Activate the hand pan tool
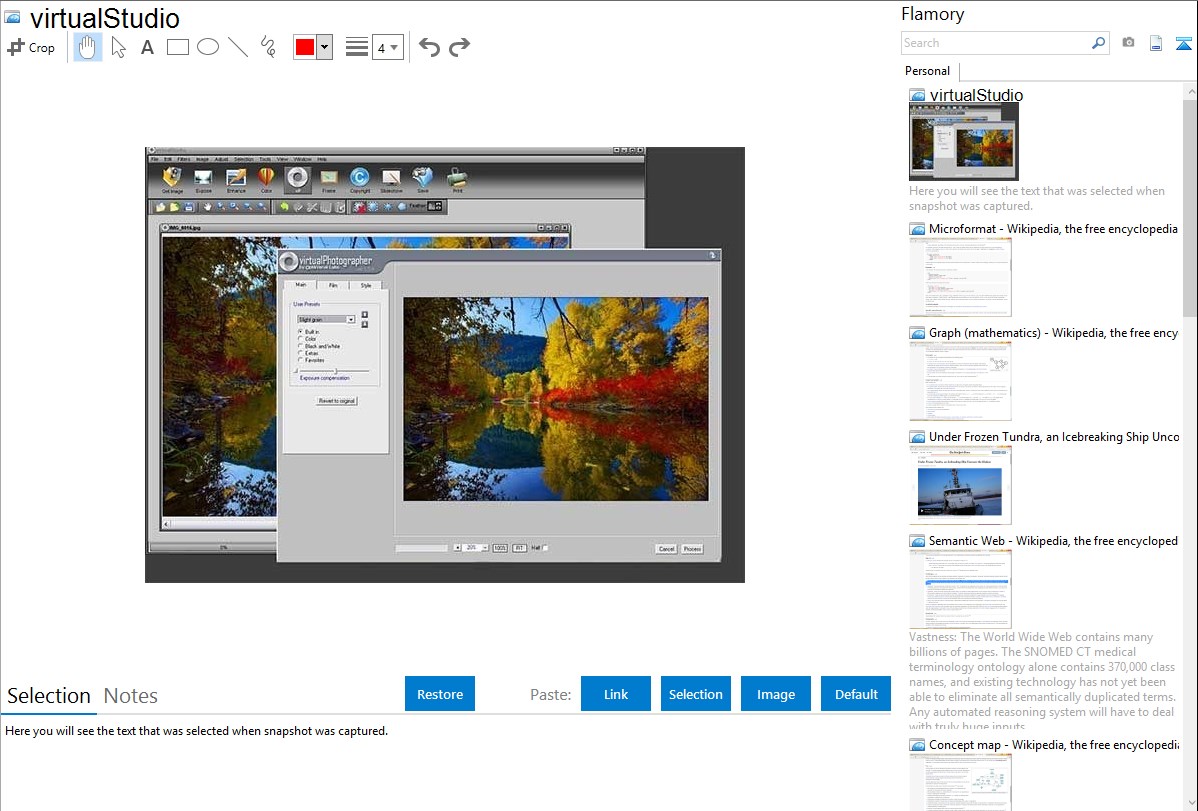Image resolution: width=1198 pixels, height=811 pixels. click(x=88, y=47)
